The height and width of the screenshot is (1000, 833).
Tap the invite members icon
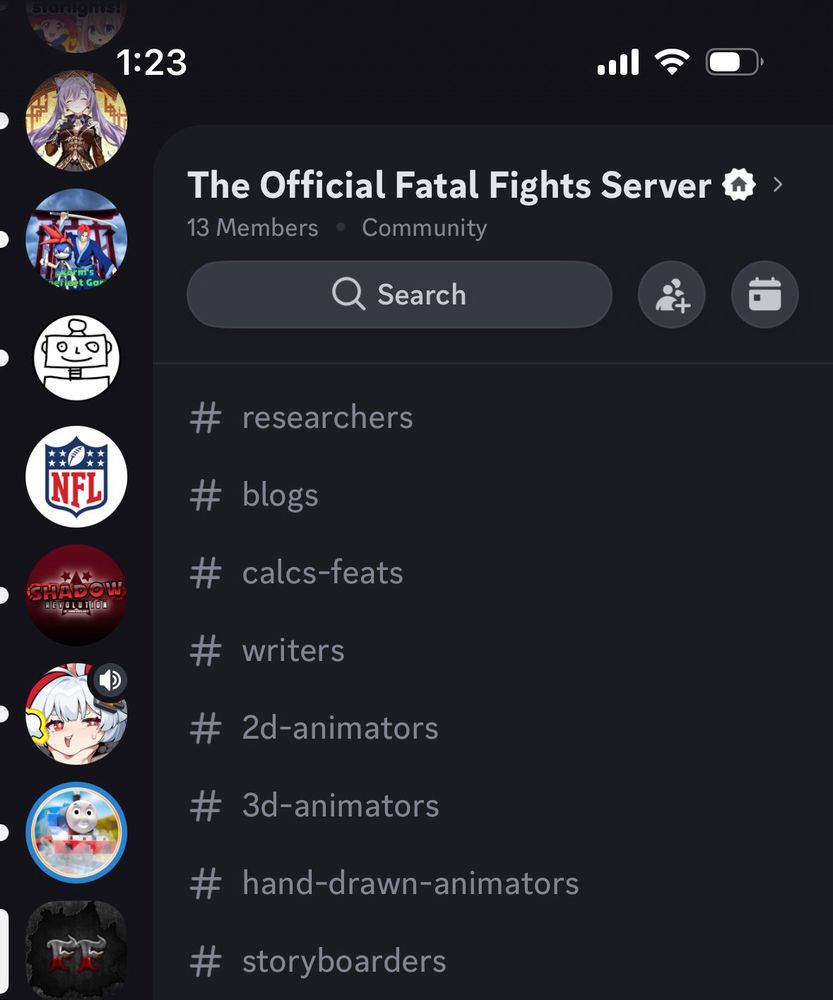(x=671, y=295)
